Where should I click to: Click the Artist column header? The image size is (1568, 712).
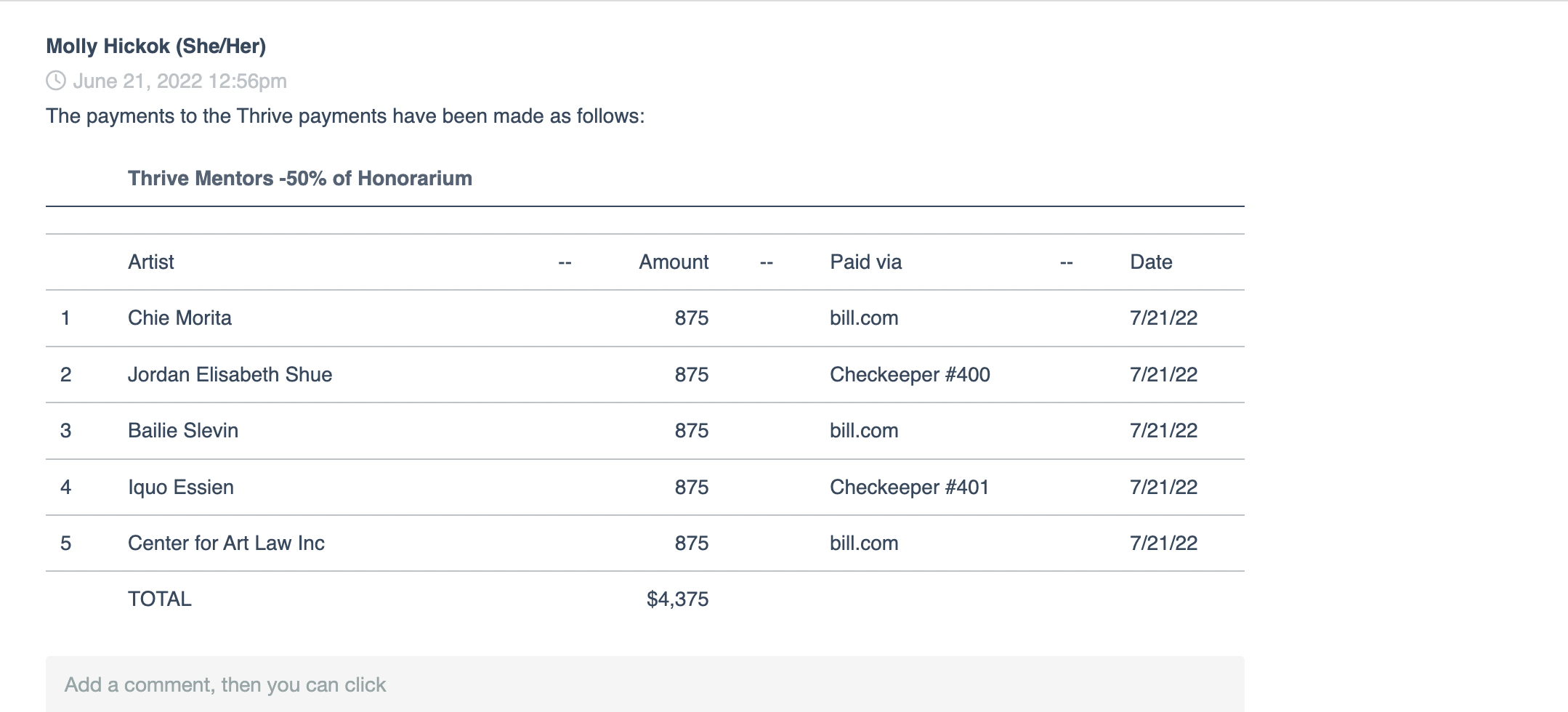point(151,262)
